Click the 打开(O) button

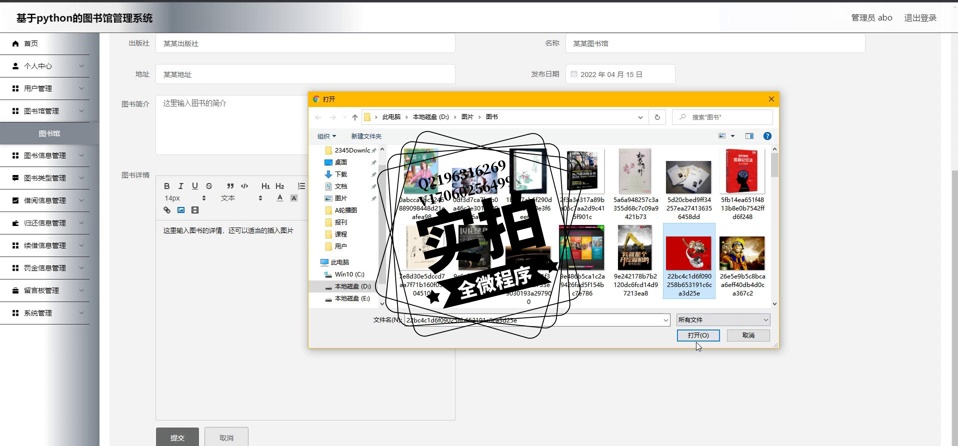(x=698, y=336)
